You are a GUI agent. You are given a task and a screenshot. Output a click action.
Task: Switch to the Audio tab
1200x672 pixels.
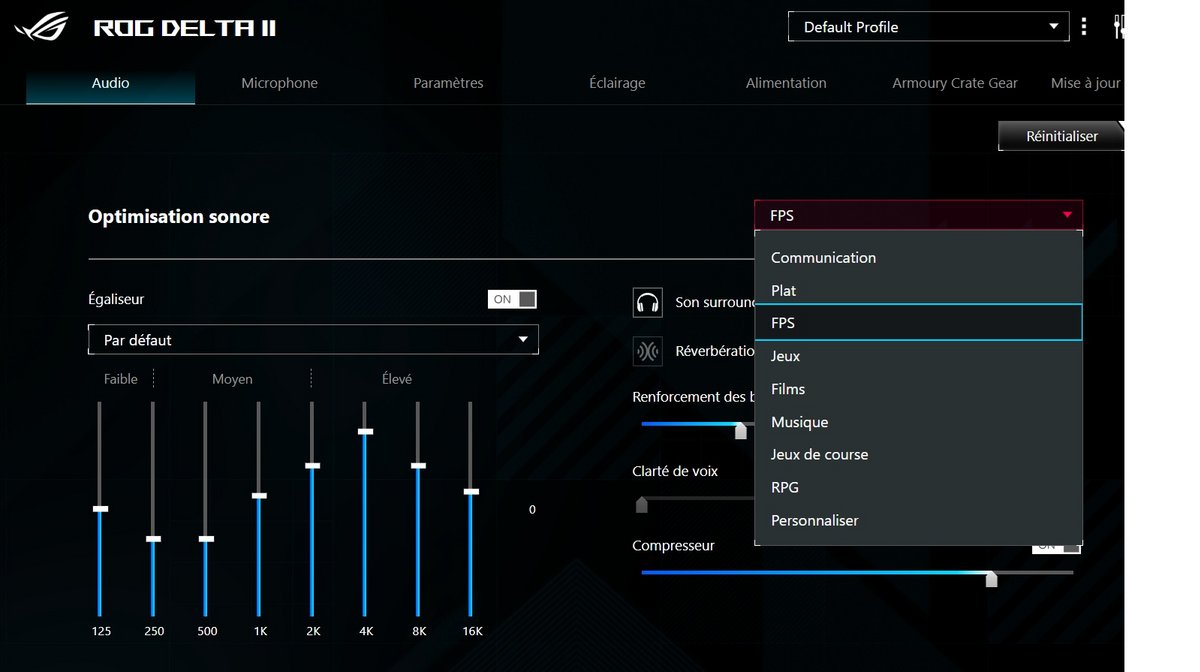pyautogui.click(x=110, y=83)
